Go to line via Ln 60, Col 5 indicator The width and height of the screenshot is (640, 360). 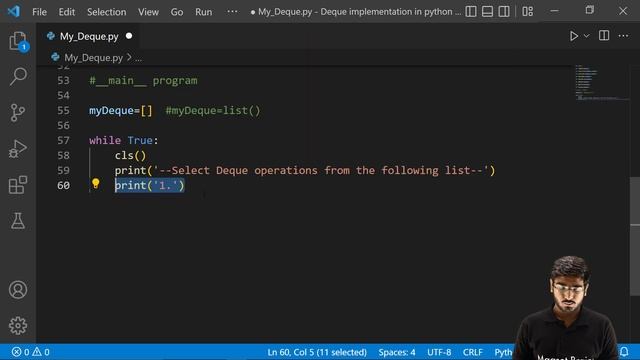click(x=317, y=352)
